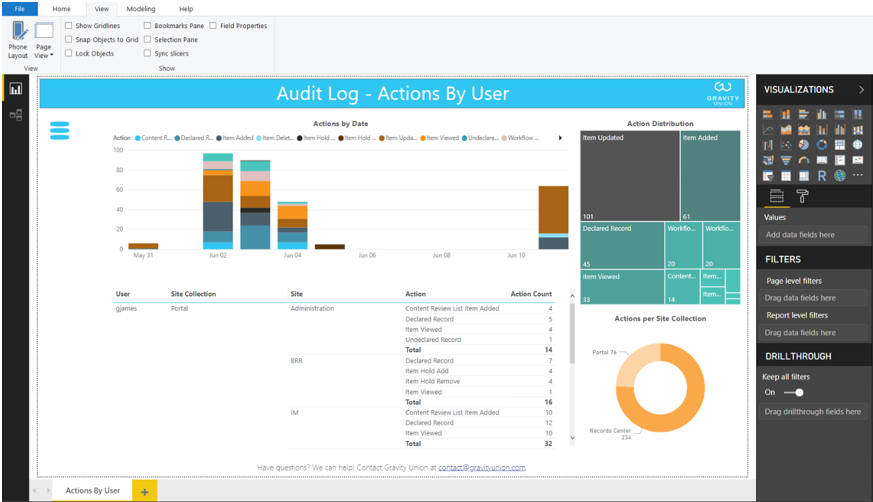Select the funnel chart visualization icon
The height and width of the screenshot is (502, 873).
786,160
